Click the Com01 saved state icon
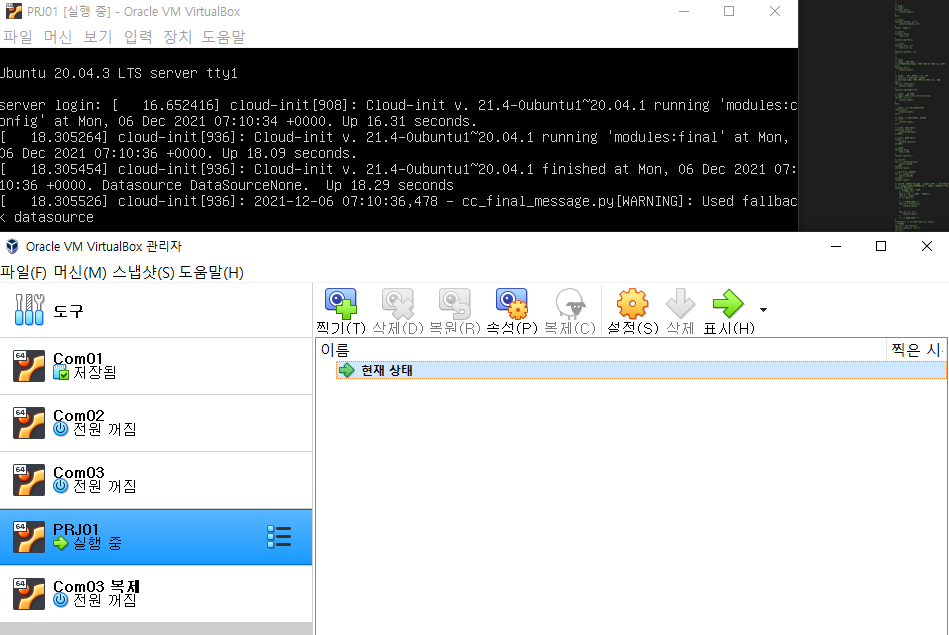Viewport: 949px width, 635px height. tap(61, 373)
